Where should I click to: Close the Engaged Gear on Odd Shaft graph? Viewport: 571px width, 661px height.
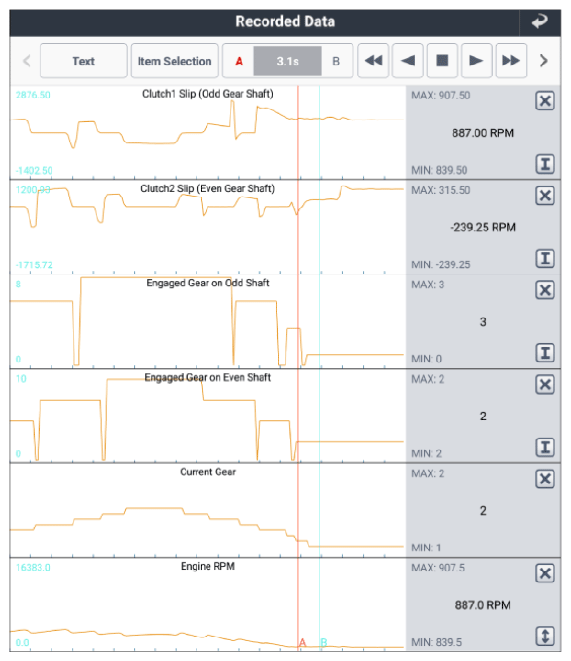[x=544, y=290]
